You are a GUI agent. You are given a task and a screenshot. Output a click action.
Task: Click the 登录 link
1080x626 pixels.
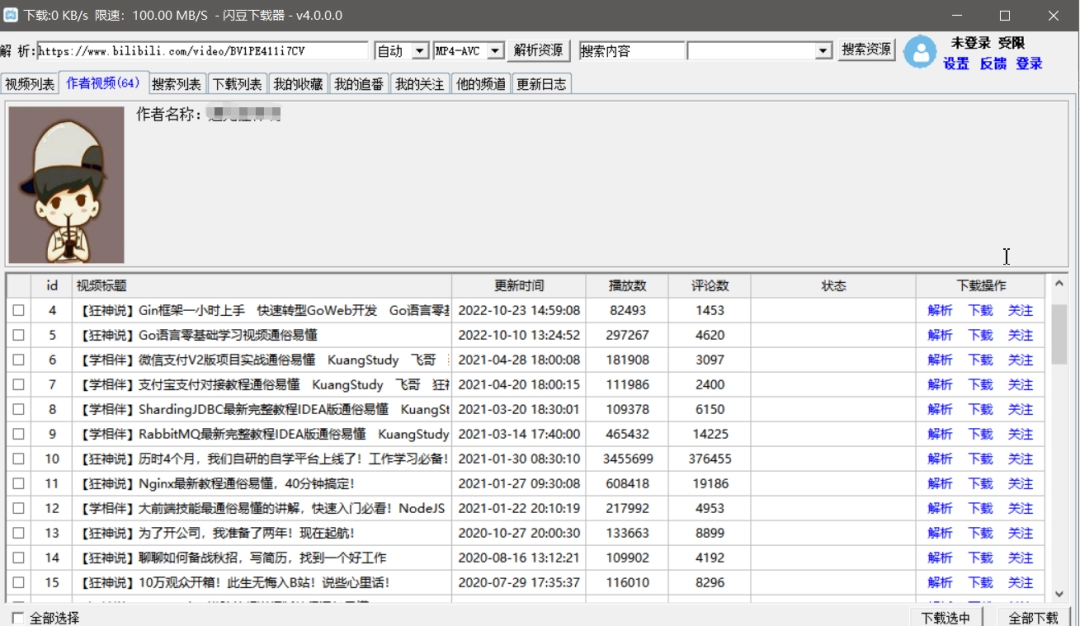click(1029, 63)
